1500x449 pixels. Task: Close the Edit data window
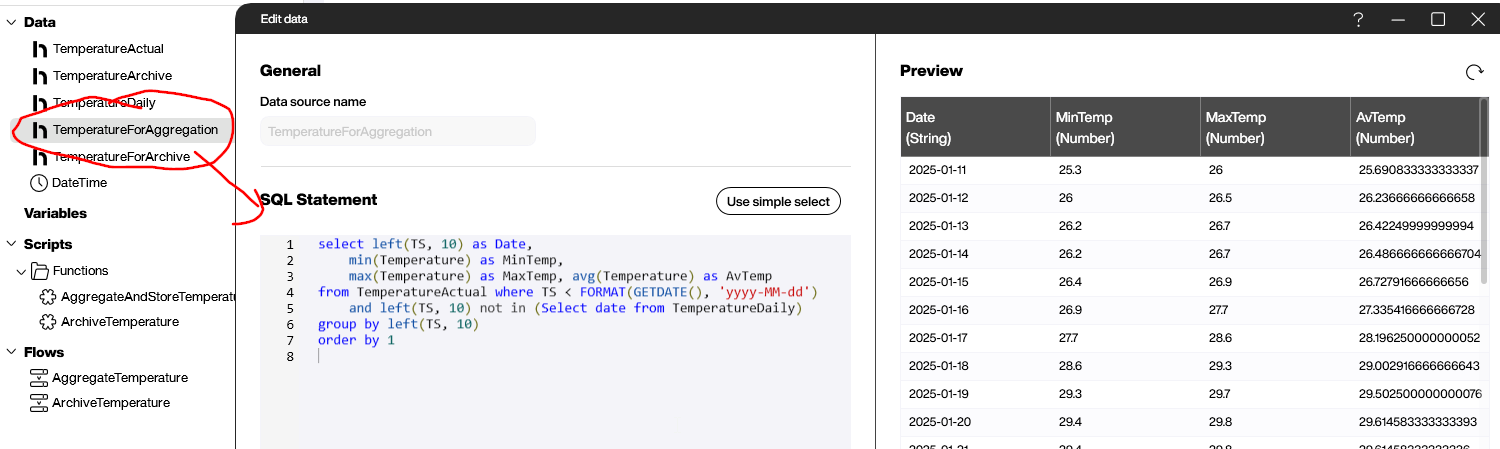1478,19
